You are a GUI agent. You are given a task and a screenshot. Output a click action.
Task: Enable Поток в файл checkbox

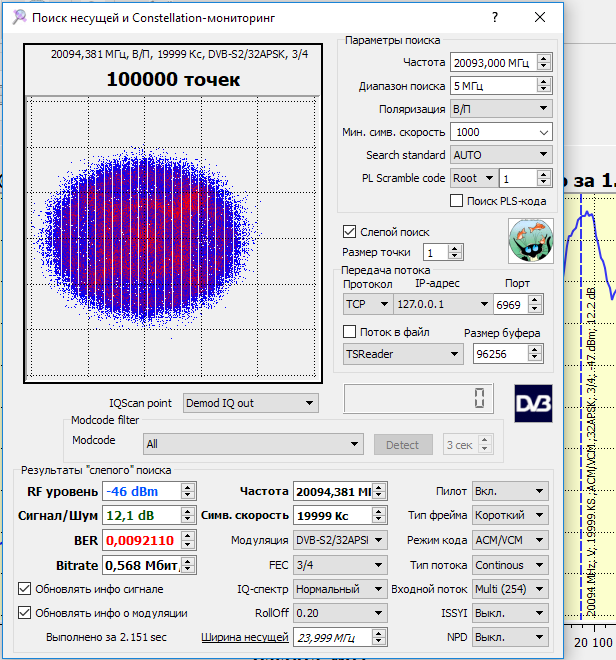[x=350, y=332]
